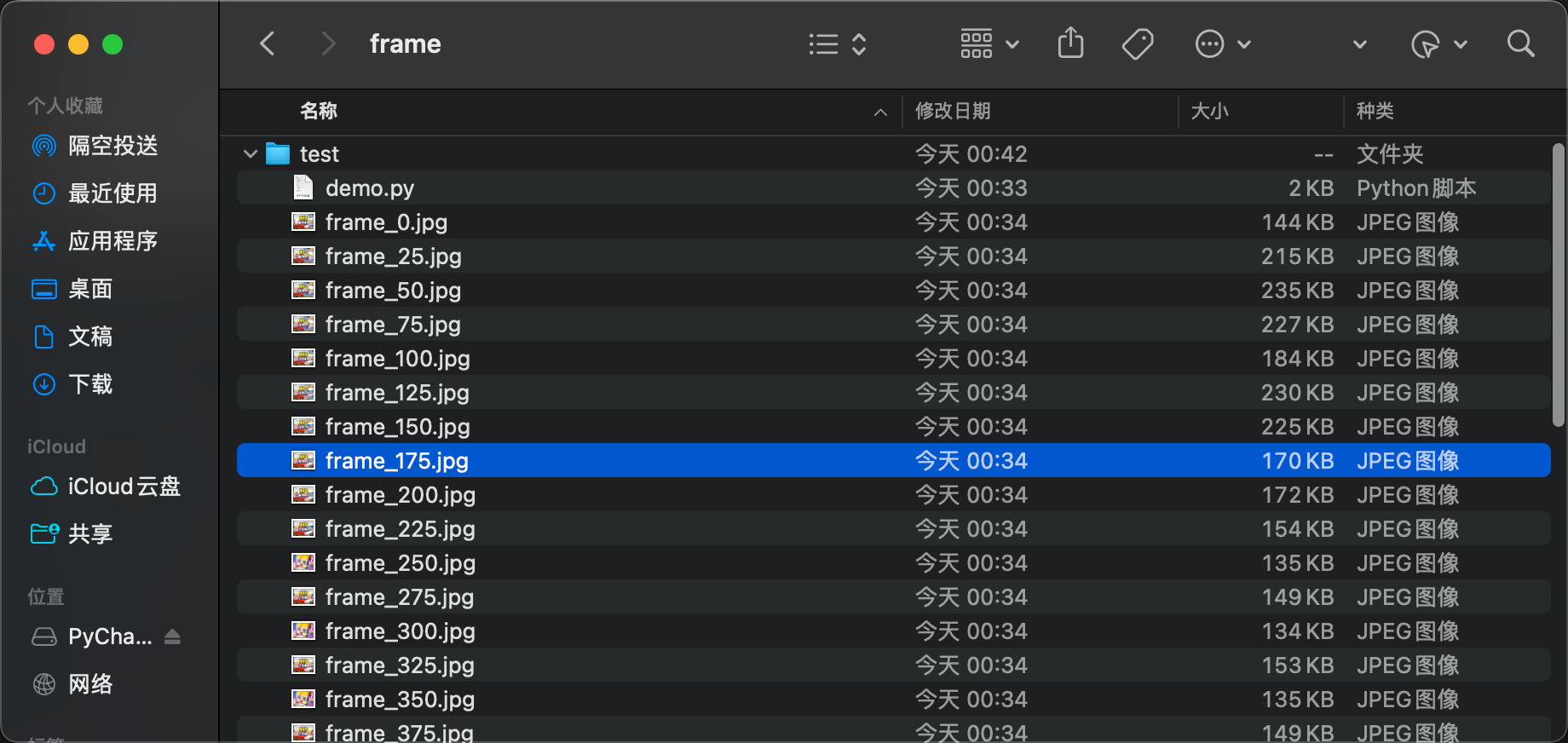Select the test folder icon
The height and width of the screenshot is (743, 1568).
click(278, 154)
